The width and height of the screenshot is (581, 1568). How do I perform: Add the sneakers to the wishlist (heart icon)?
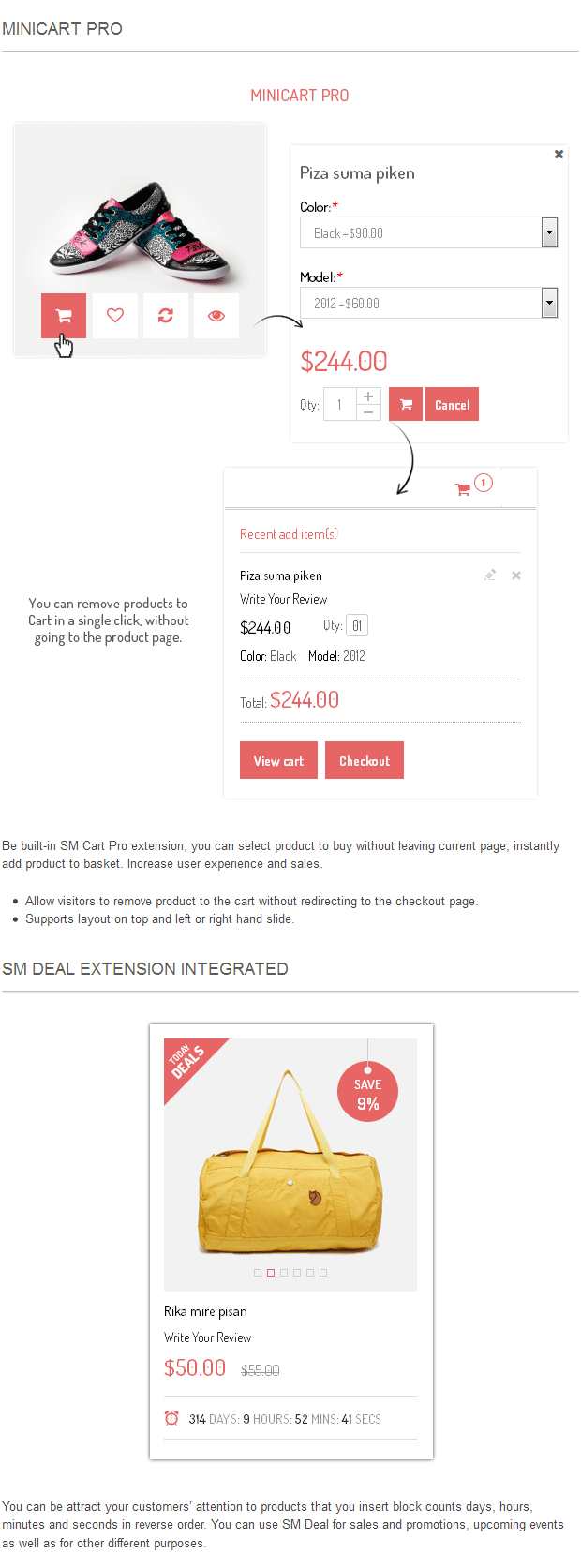coord(115,316)
